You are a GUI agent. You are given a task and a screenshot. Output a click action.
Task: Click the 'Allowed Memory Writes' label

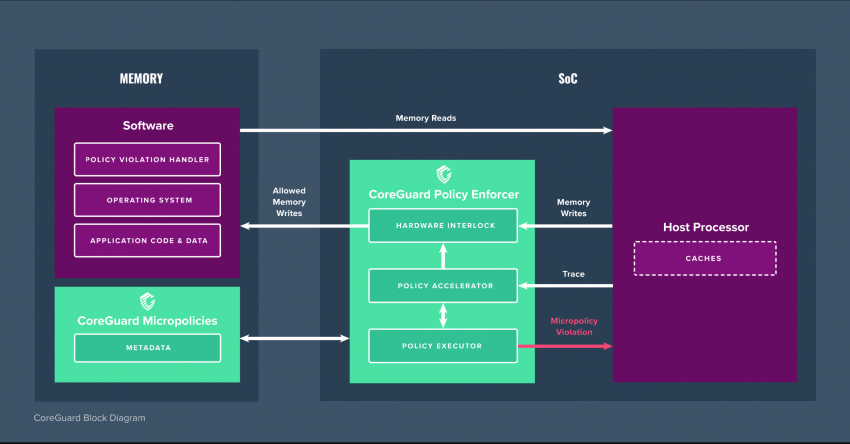[289, 202]
